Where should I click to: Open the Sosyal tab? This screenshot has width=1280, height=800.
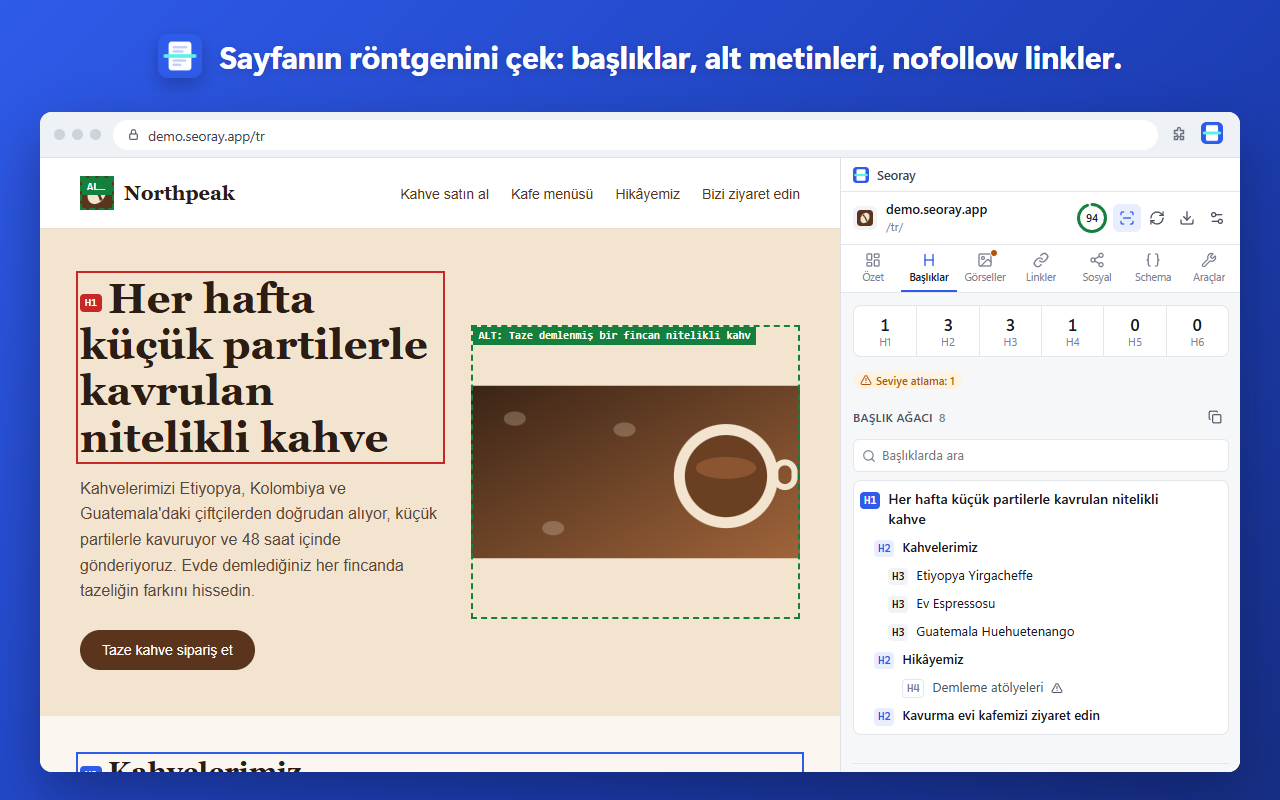[1097, 268]
